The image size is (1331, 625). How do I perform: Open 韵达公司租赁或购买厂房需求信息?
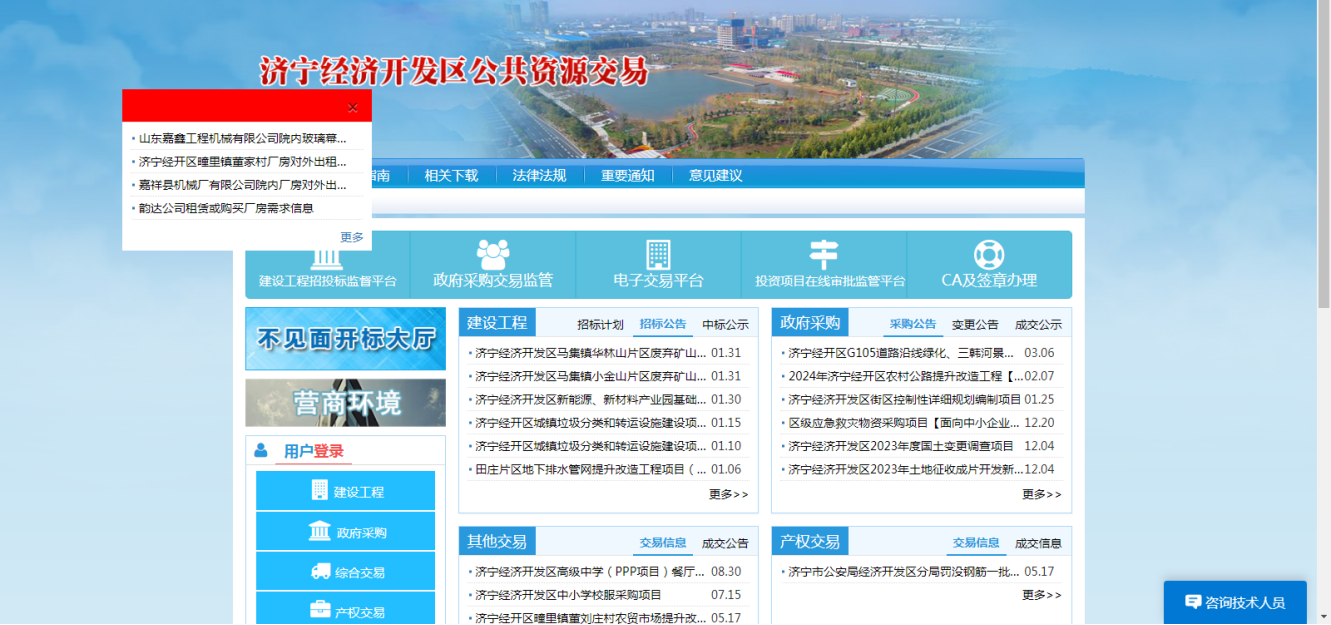pyautogui.click(x=226, y=208)
